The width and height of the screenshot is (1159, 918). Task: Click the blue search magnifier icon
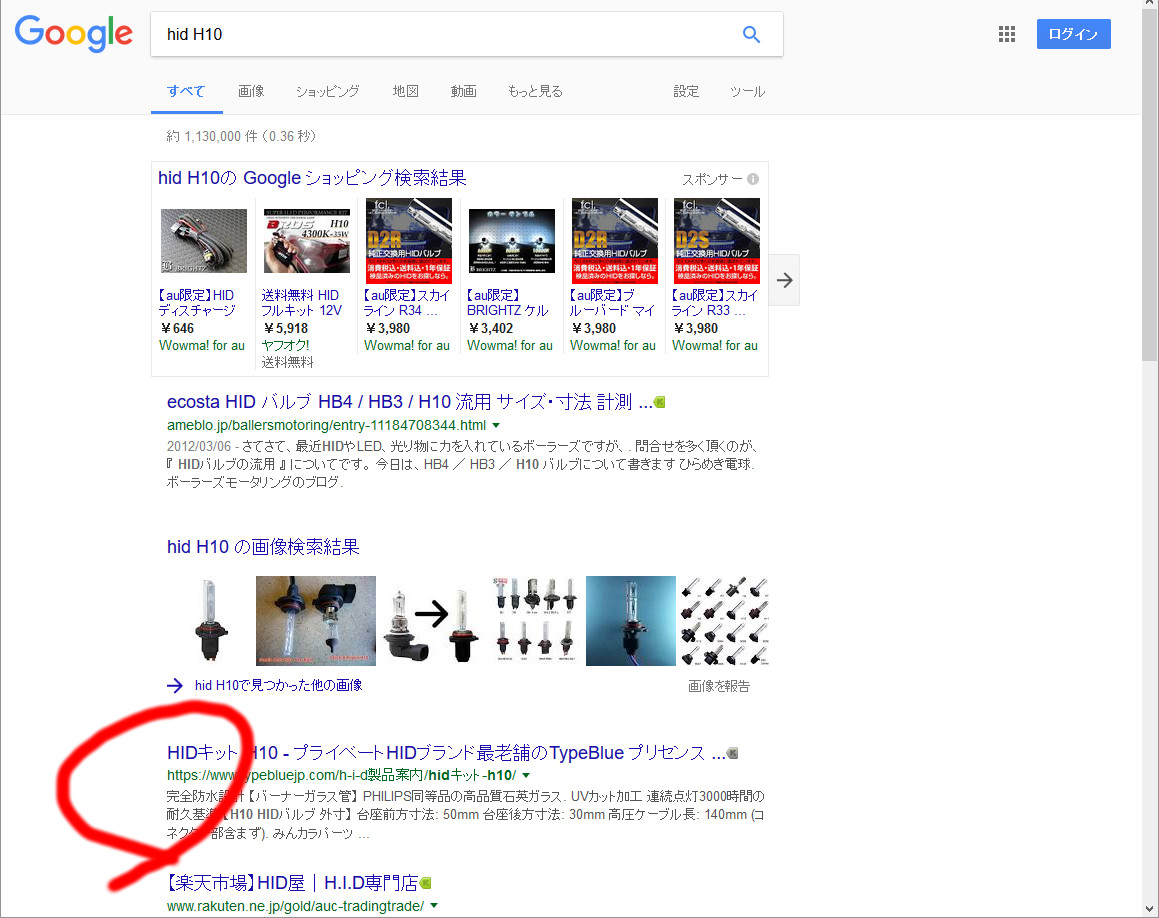pyautogui.click(x=751, y=34)
